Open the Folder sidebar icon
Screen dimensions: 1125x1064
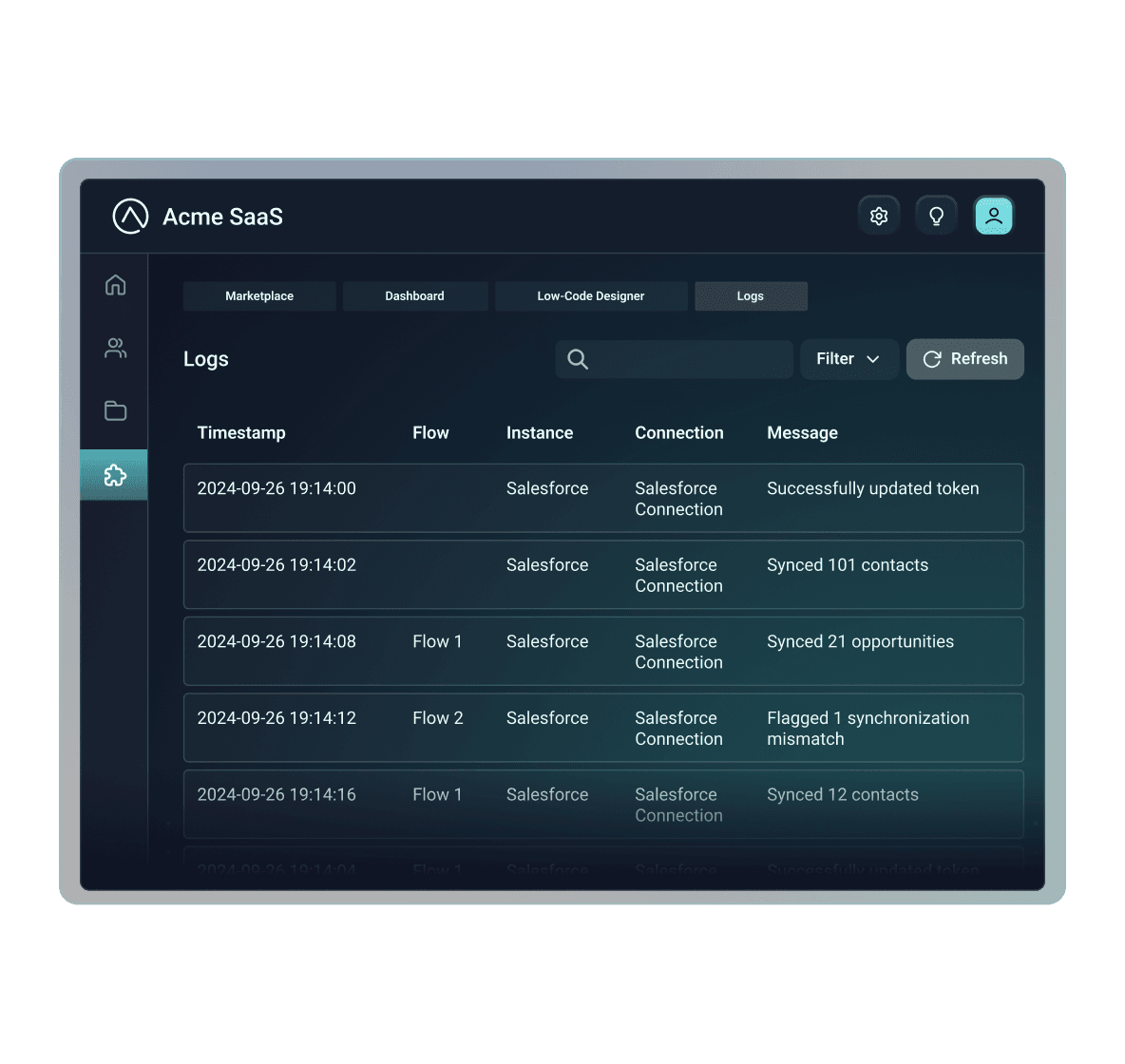point(116,410)
